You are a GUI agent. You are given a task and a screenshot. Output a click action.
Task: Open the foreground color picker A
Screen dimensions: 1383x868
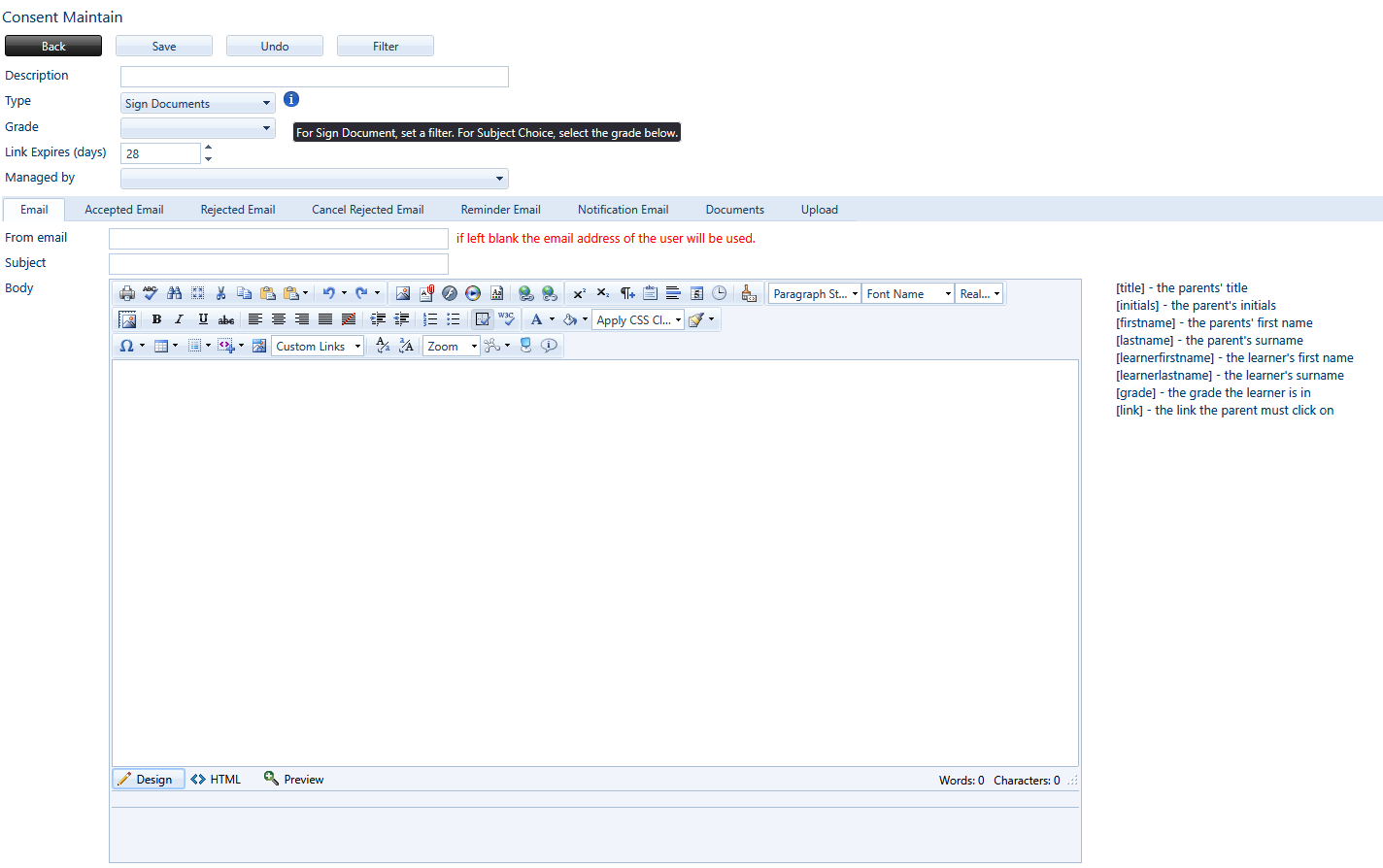pos(536,319)
